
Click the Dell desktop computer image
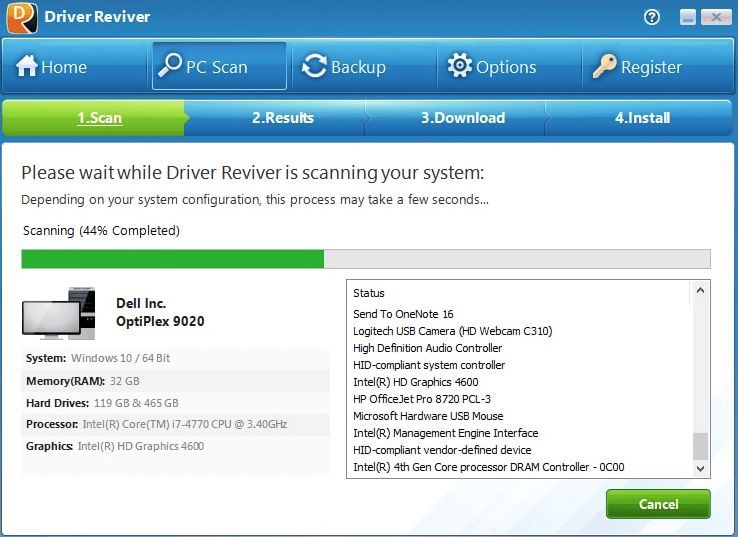click(58, 313)
